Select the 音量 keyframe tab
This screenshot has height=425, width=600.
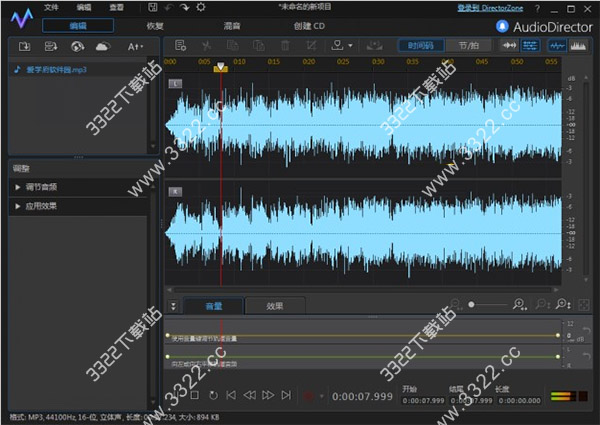click(x=214, y=306)
